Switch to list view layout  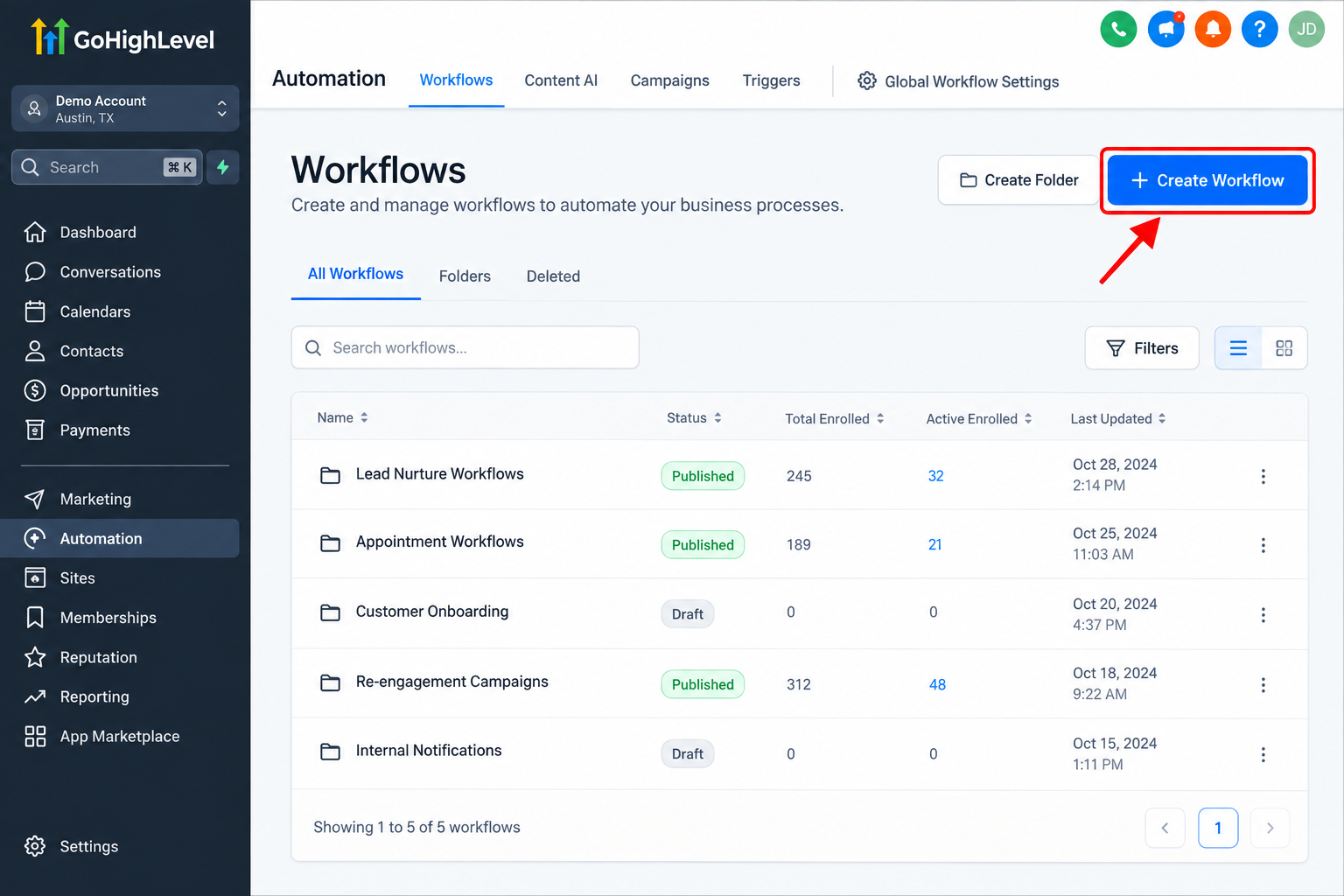pos(1238,348)
